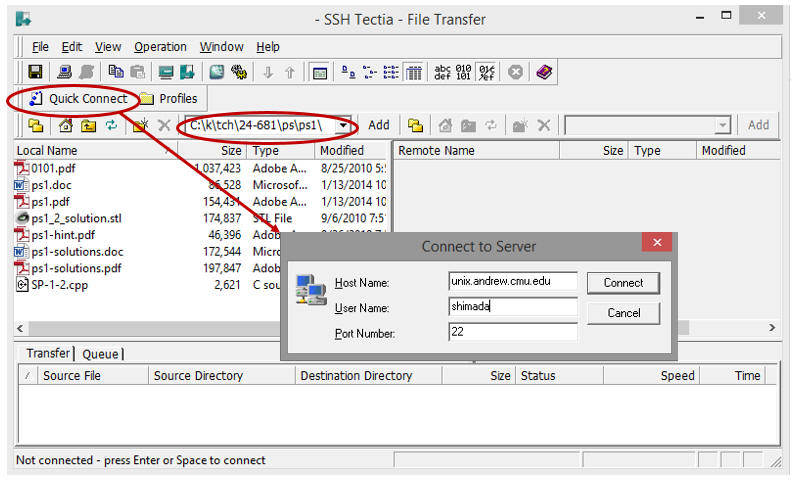This screenshot has height=480, width=793.
Task: Go up one local folder icon
Action: tap(89, 125)
